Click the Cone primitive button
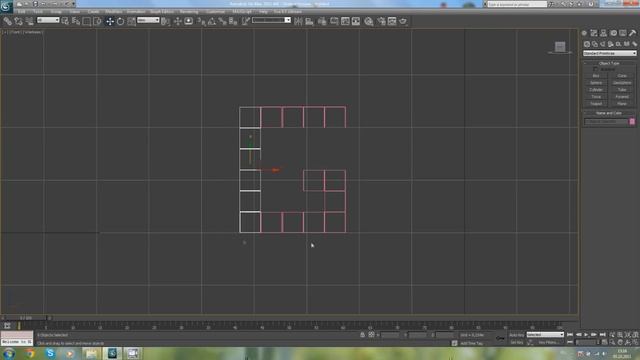Viewport: 640px width, 360px height. coord(622,76)
